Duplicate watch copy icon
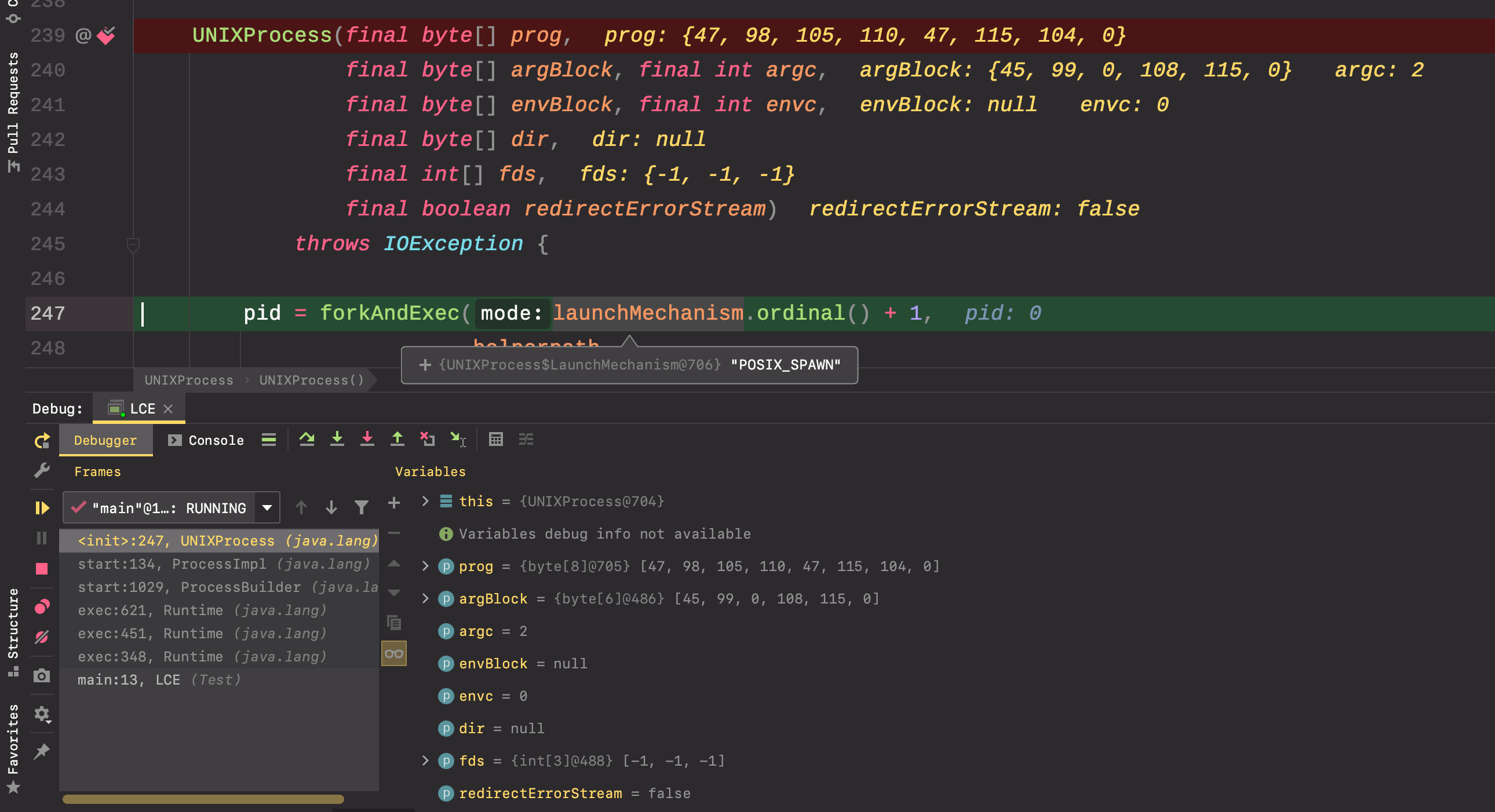The width and height of the screenshot is (1495, 812). tap(394, 623)
